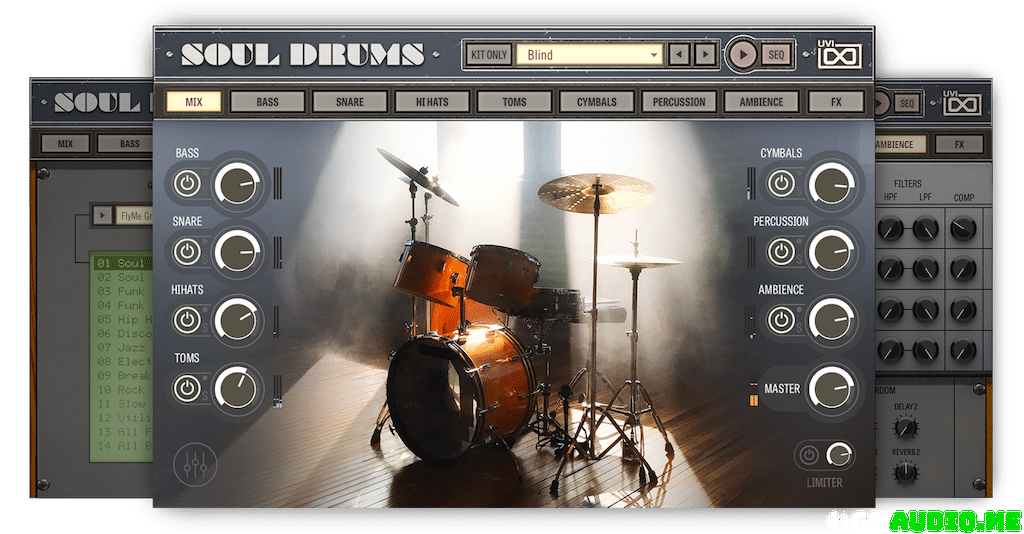1024x534 pixels.
Task: Click the SEQ button next to play
Action: point(776,55)
